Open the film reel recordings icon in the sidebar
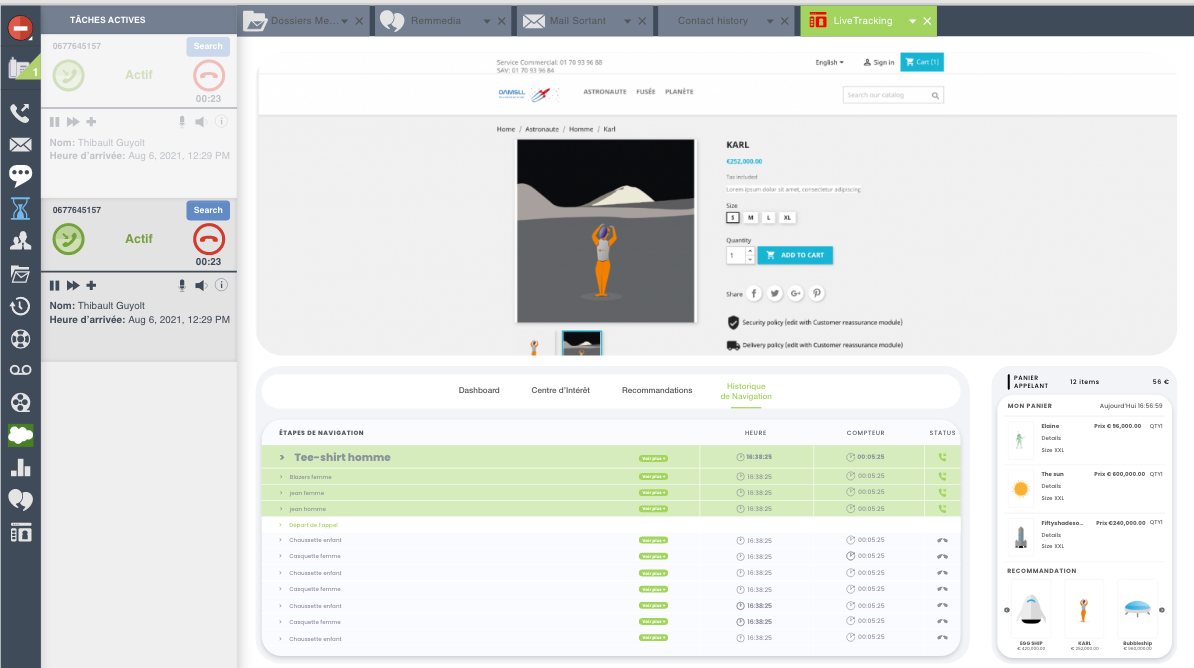 [21, 402]
